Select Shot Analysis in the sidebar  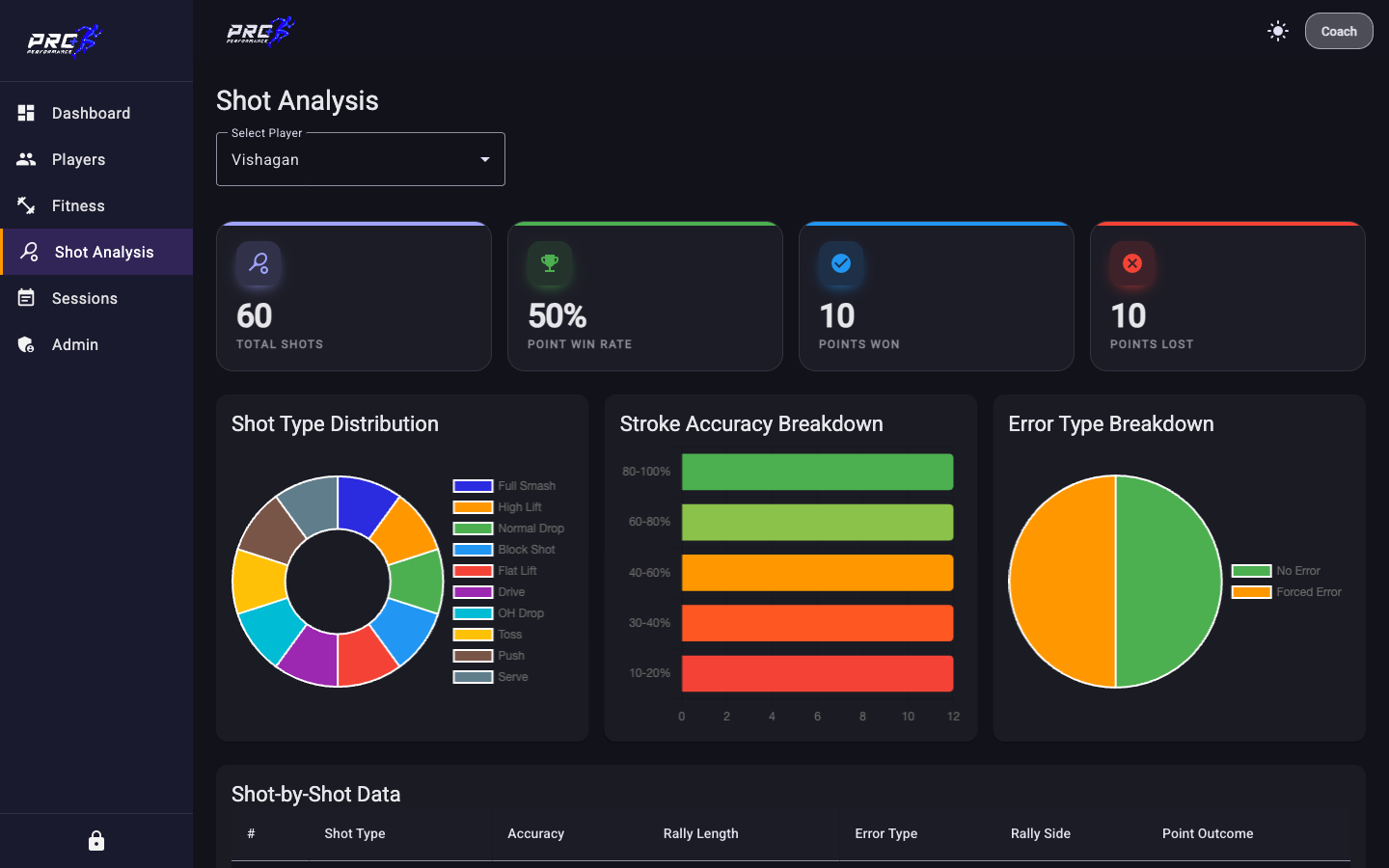pyautogui.click(x=96, y=252)
